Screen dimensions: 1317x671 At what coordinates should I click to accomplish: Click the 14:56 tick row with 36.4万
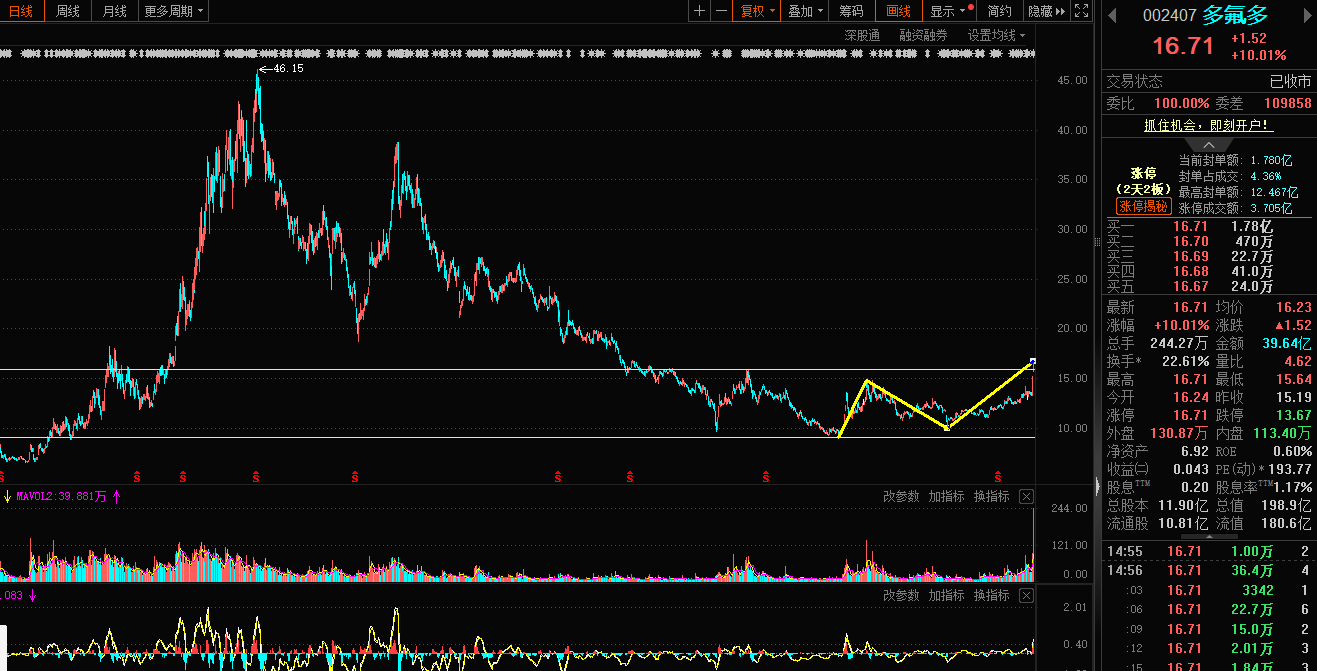pos(1208,570)
